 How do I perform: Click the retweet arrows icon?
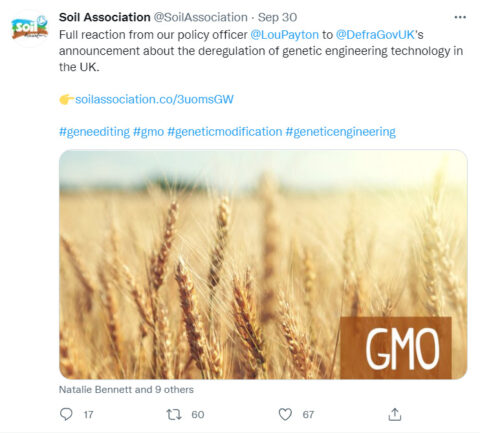tap(174, 415)
